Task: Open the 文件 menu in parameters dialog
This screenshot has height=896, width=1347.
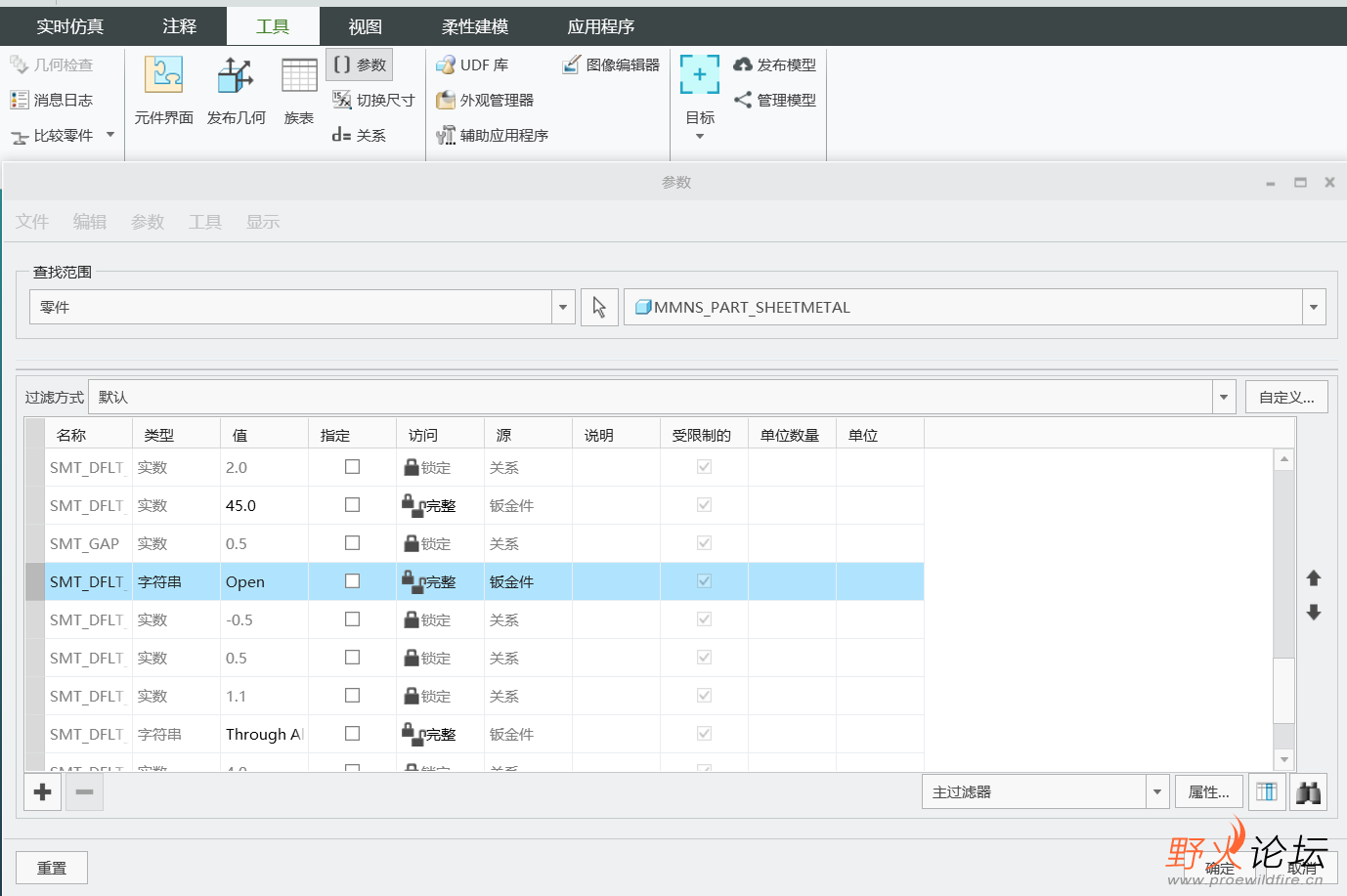Action: pyautogui.click(x=32, y=222)
